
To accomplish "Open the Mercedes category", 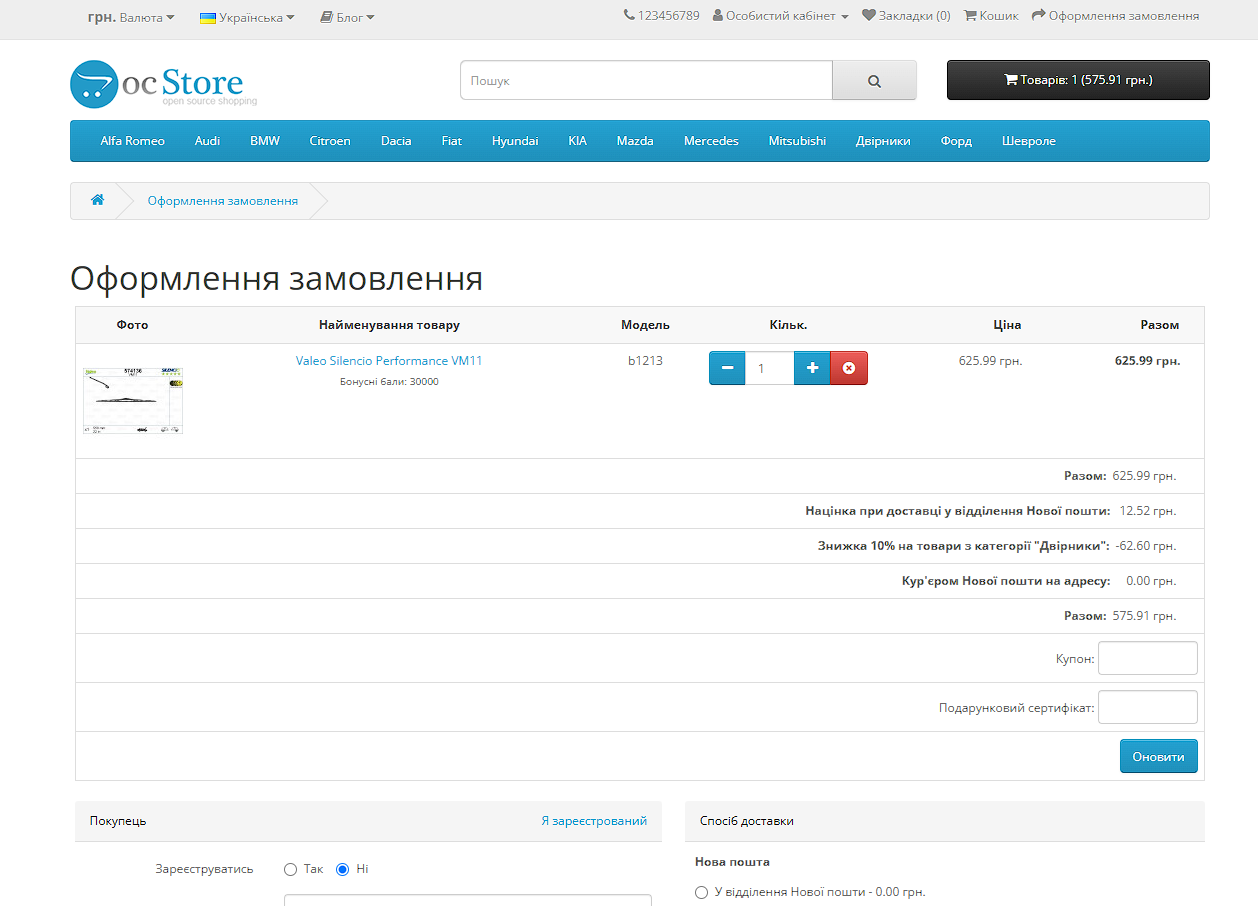I will [x=711, y=141].
